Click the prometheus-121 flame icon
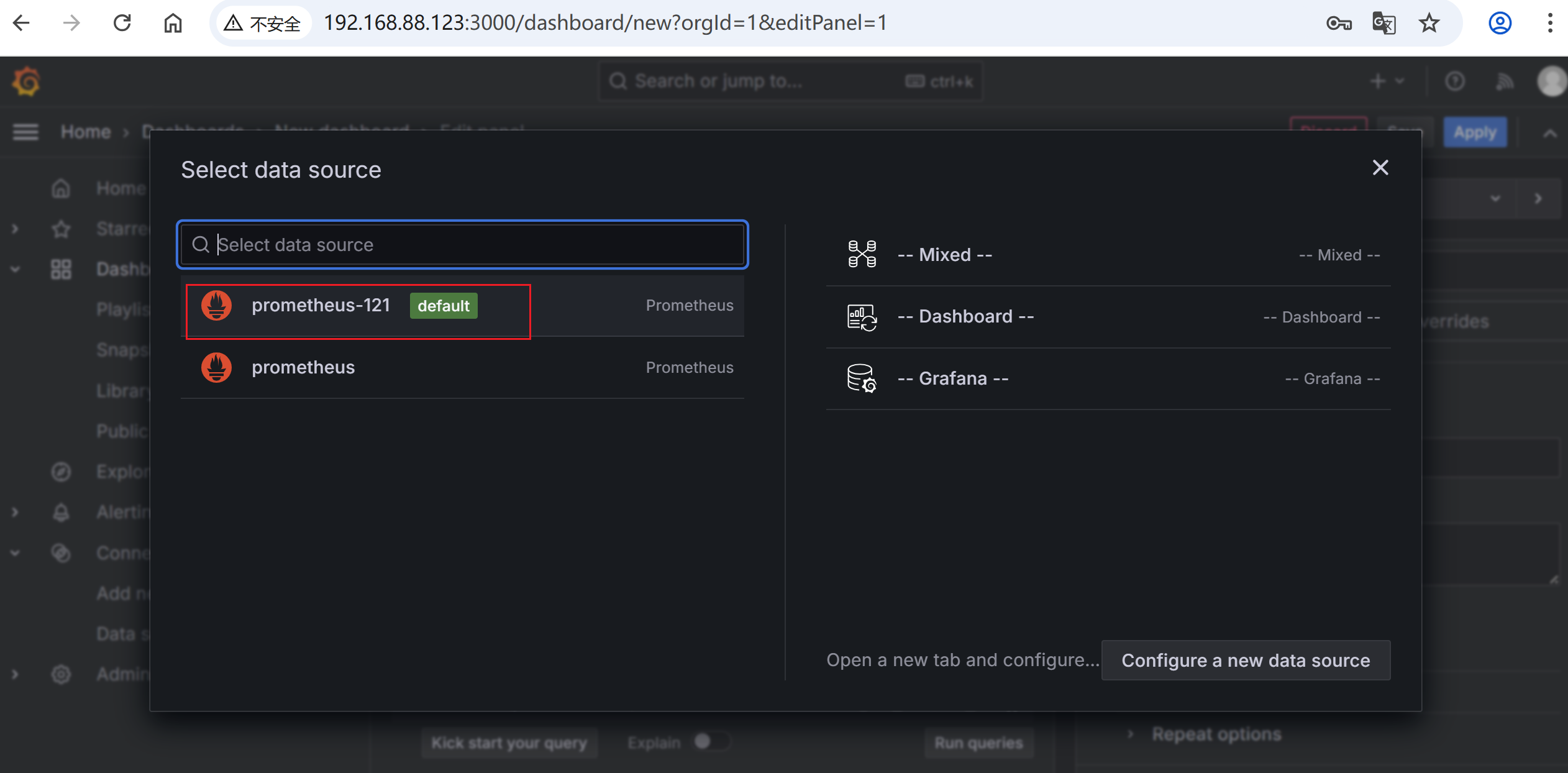This screenshot has height=773, width=1568. tap(216, 306)
